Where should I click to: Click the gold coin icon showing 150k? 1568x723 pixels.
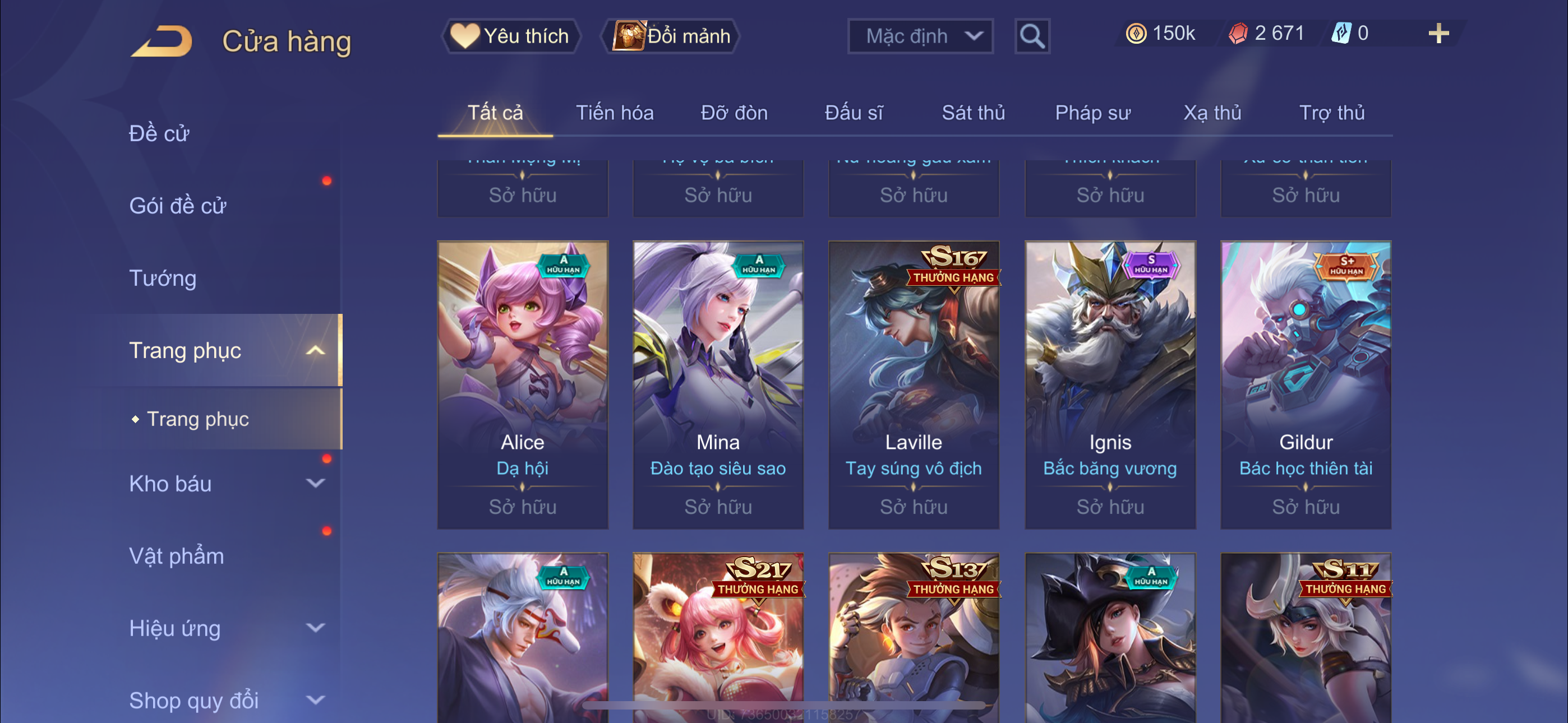tap(1136, 34)
